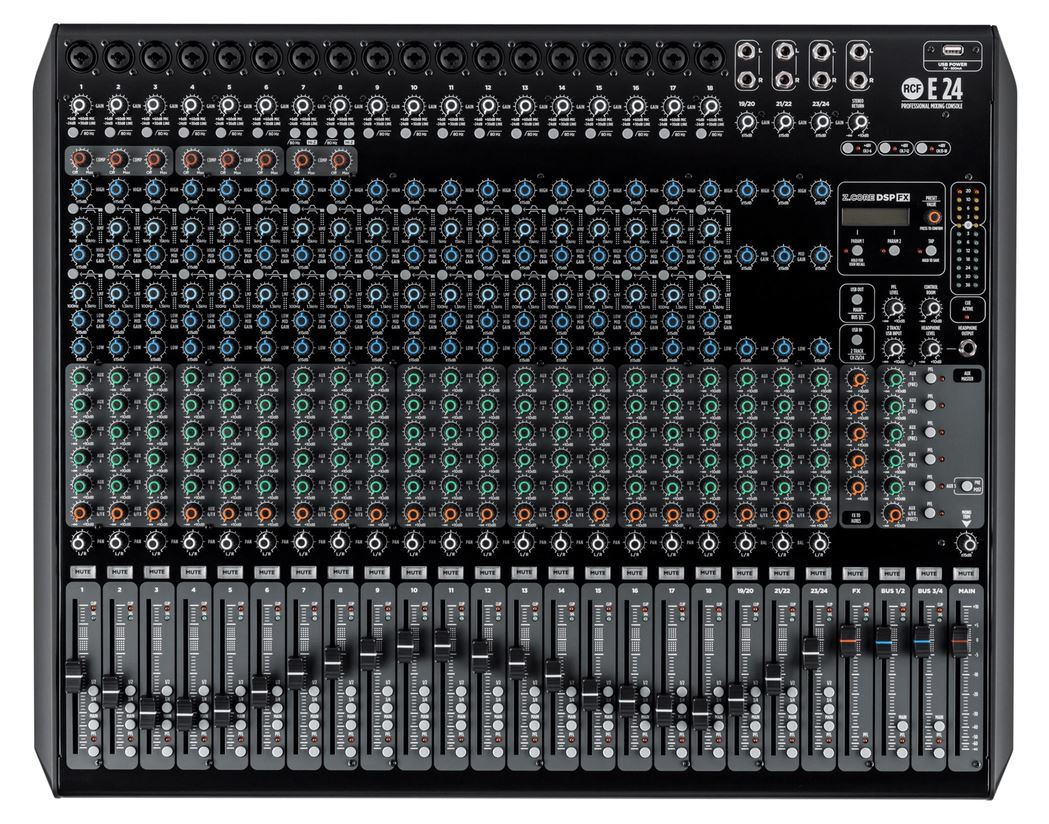The width and height of the screenshot is (1049, 824).
Task: Click the AUX 6/FX (POST) master knob
Action: [x=894, y=513]
